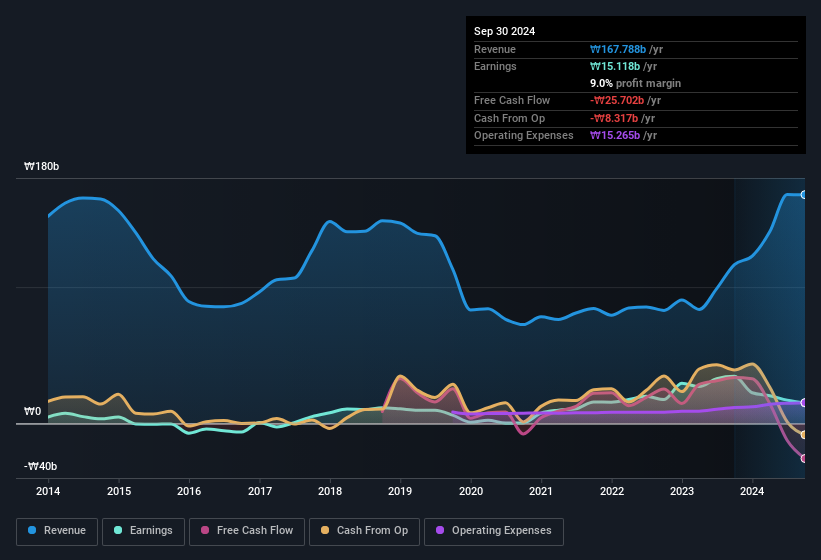Toggle the Free Cash Flow legend button
The height and width of the screenshot is (560, 821).
247,531
